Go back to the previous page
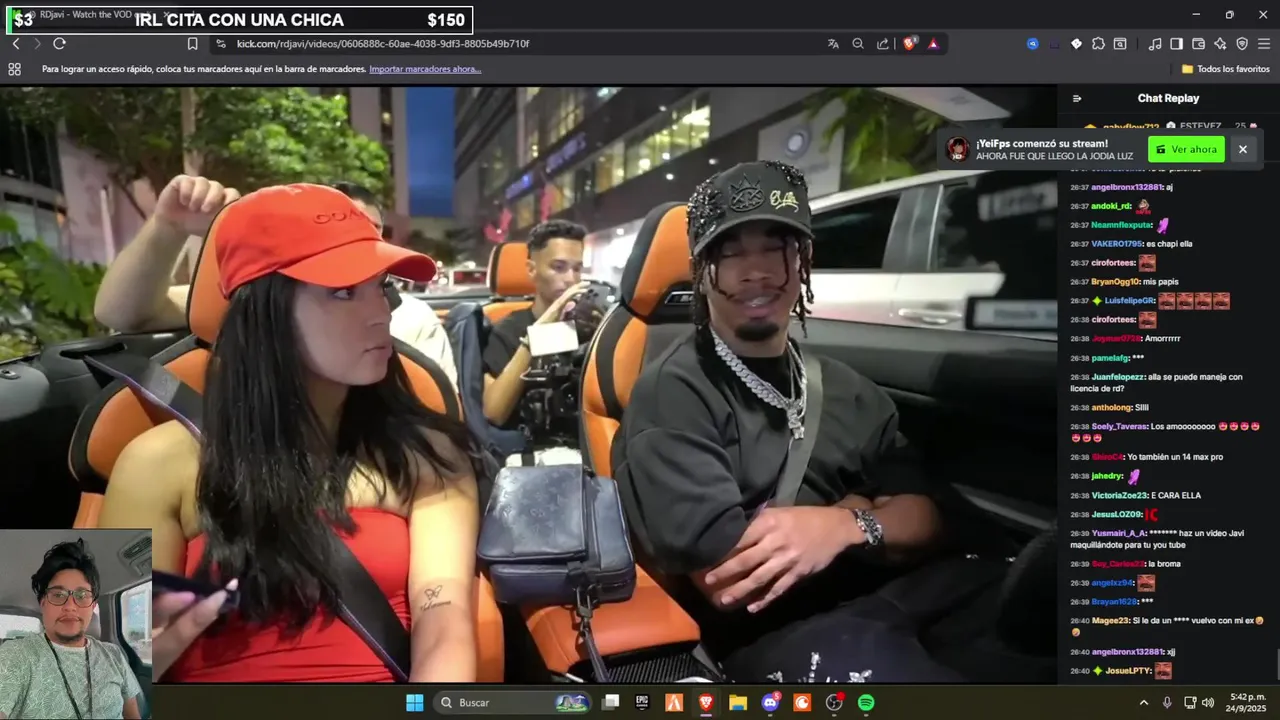 [x=16, y=44]
